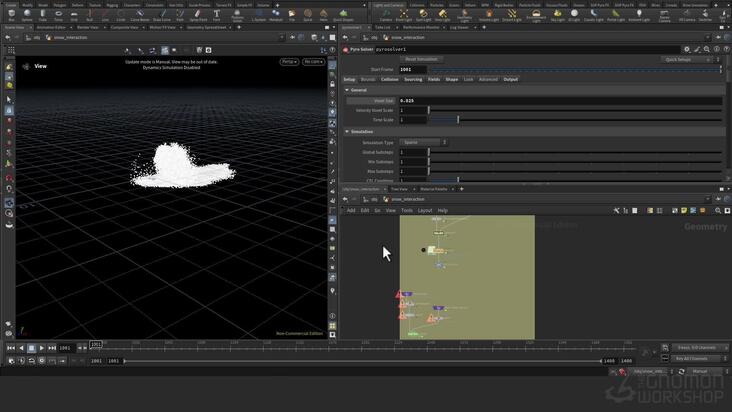This screenshot has width=732, height=412.
Task: Jump to the first frame button
Action: [11, 348]
